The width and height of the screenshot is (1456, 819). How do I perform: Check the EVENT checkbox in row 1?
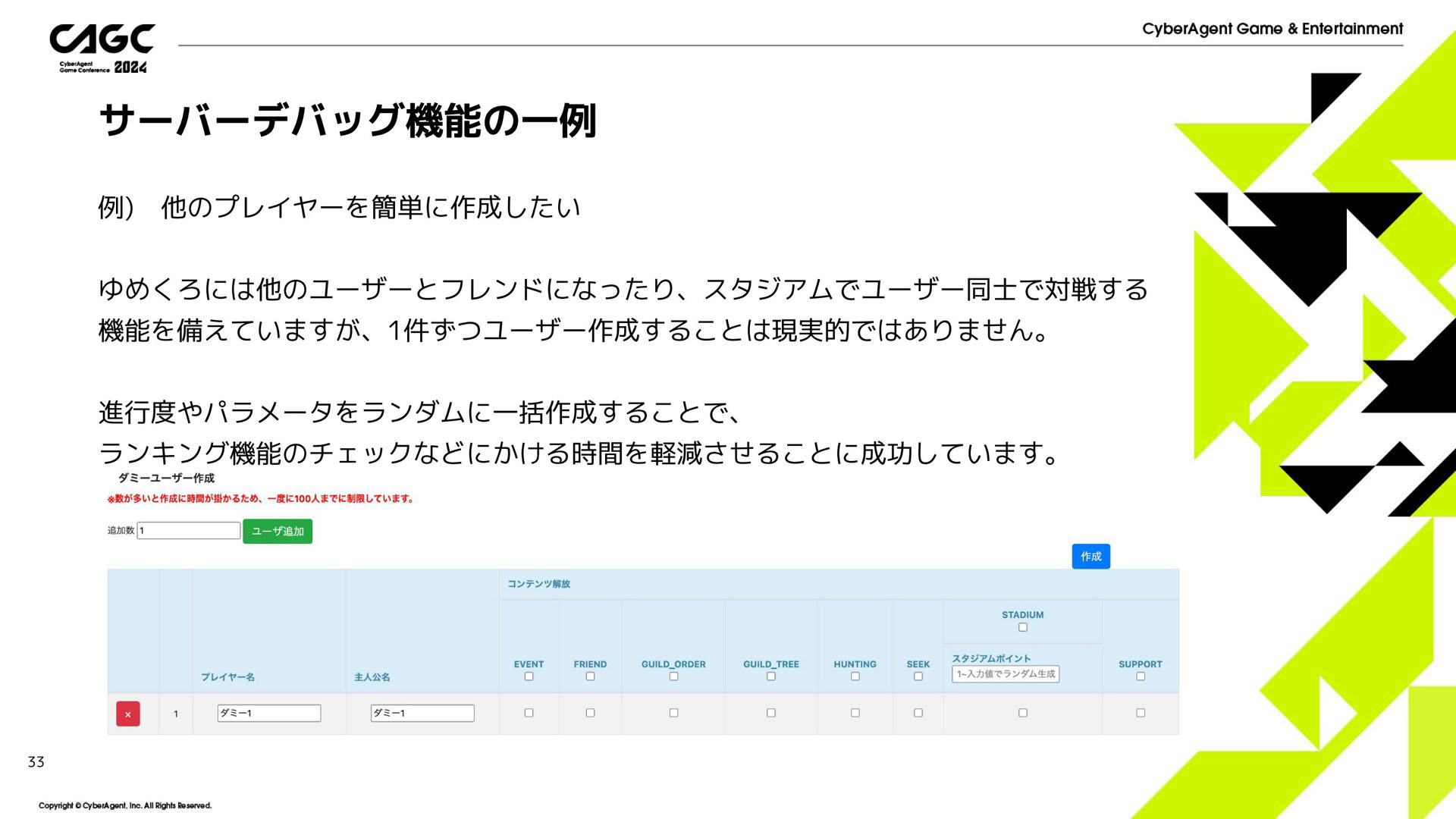tap(529, 713)
